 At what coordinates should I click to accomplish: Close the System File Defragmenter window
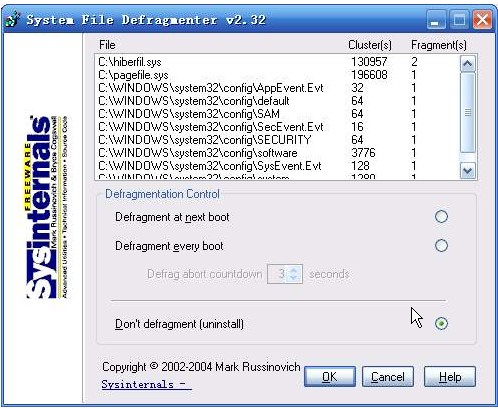(482, 20)
